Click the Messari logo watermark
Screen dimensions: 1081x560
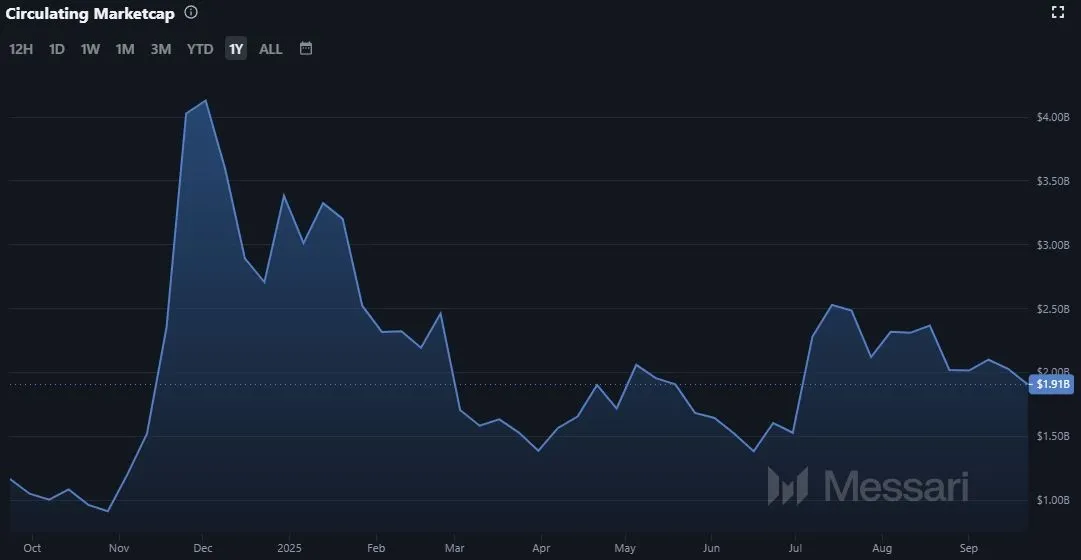867,486
